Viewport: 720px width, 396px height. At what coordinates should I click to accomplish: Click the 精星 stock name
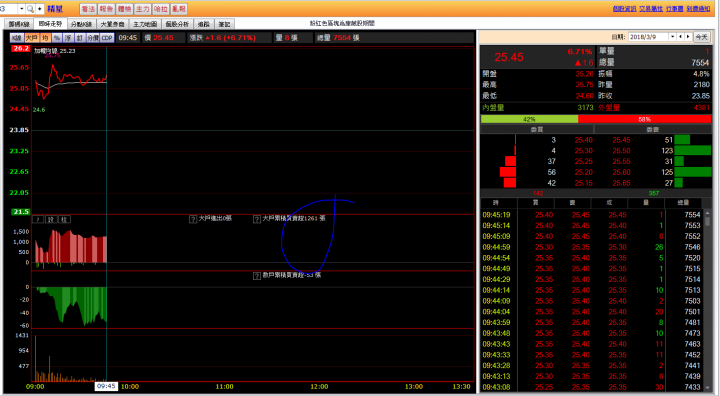[x=55, y=9]
